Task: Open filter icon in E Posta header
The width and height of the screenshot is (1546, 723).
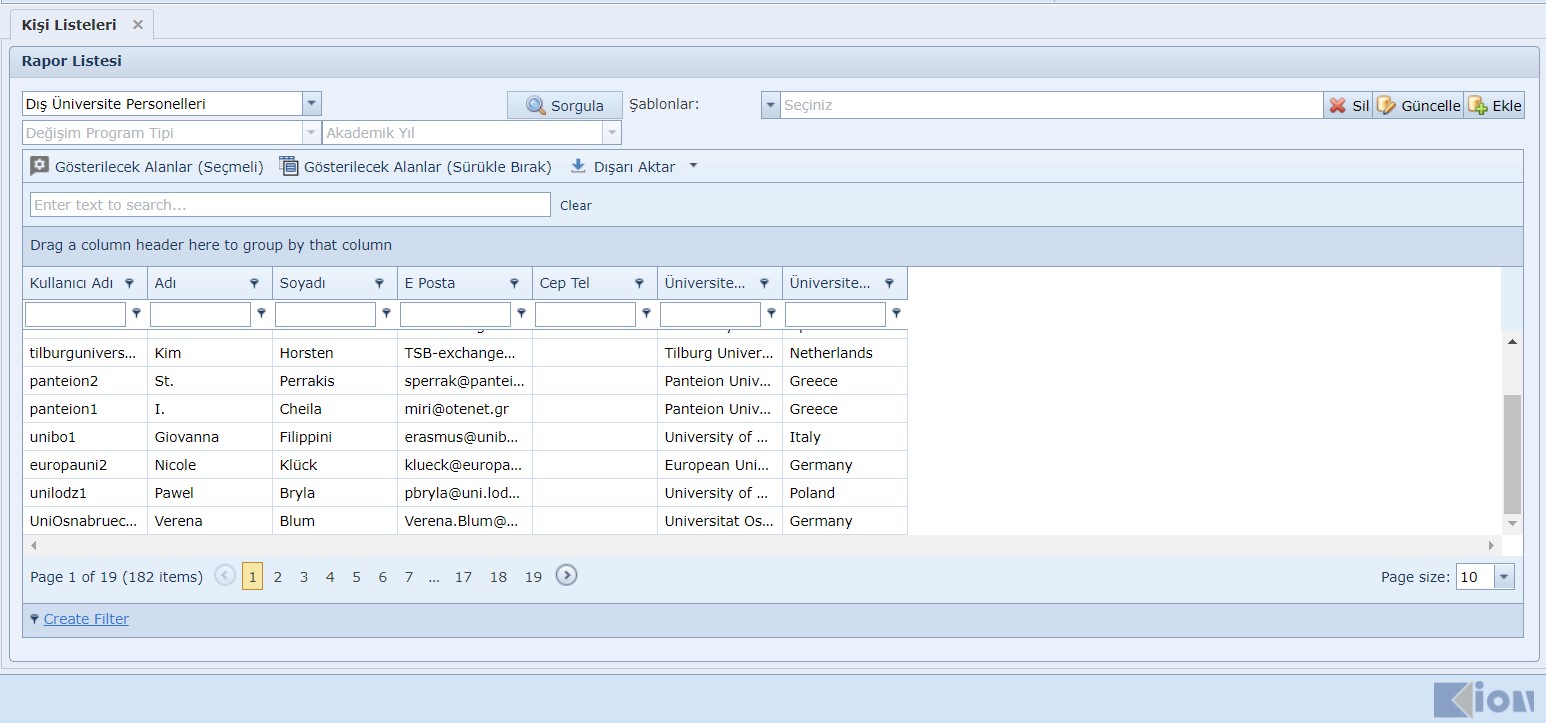Action: (514, 283)
